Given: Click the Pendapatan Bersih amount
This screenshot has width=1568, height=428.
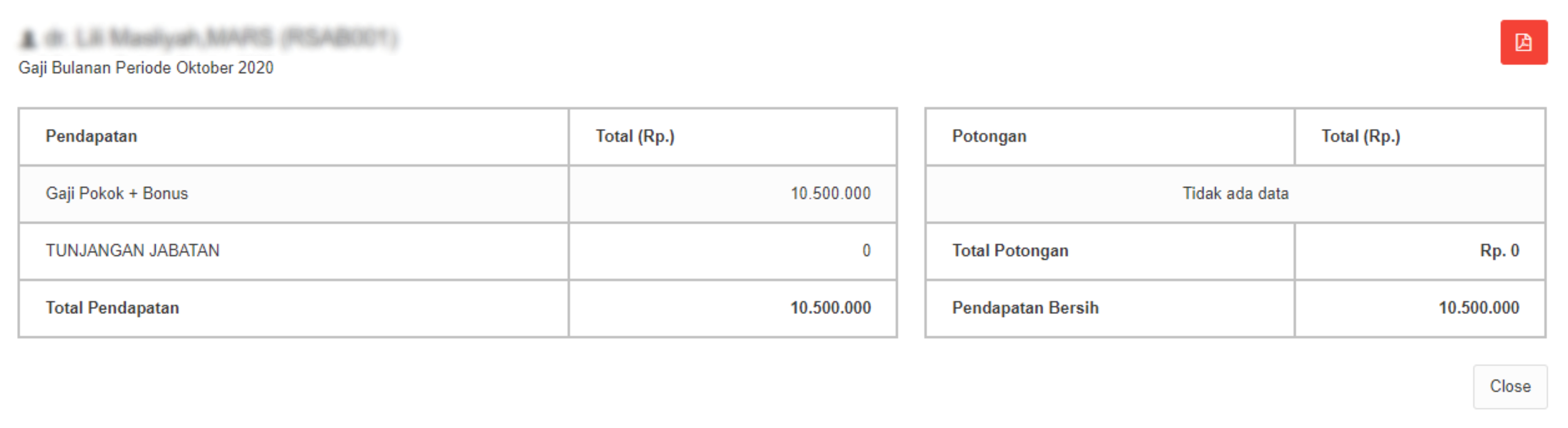Looking at the screenshot, I should pyautogui.click(x=1479, y=308).
